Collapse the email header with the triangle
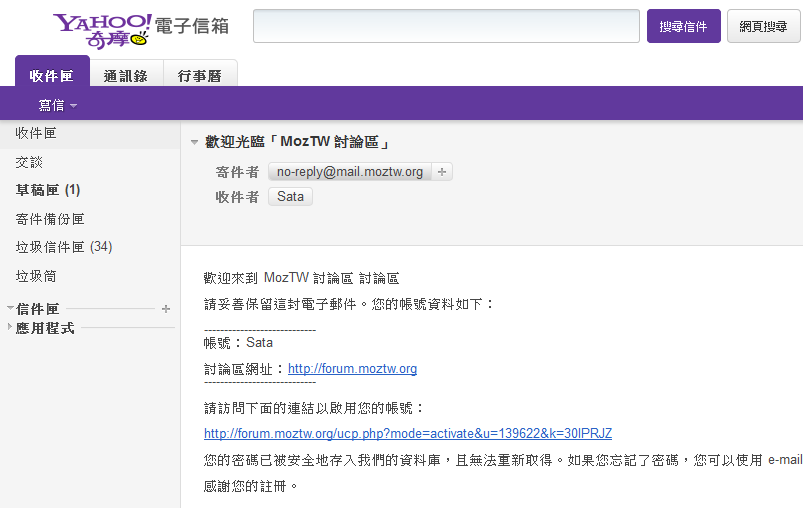The image size is (803, 508). click(194, 143)
